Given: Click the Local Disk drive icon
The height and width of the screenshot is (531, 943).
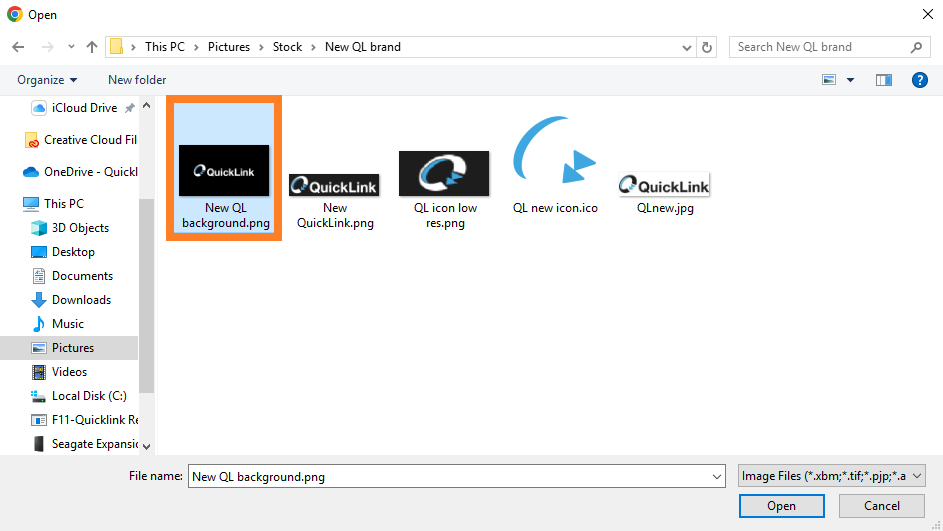Looking at the screenshot, I should (39, 396).
